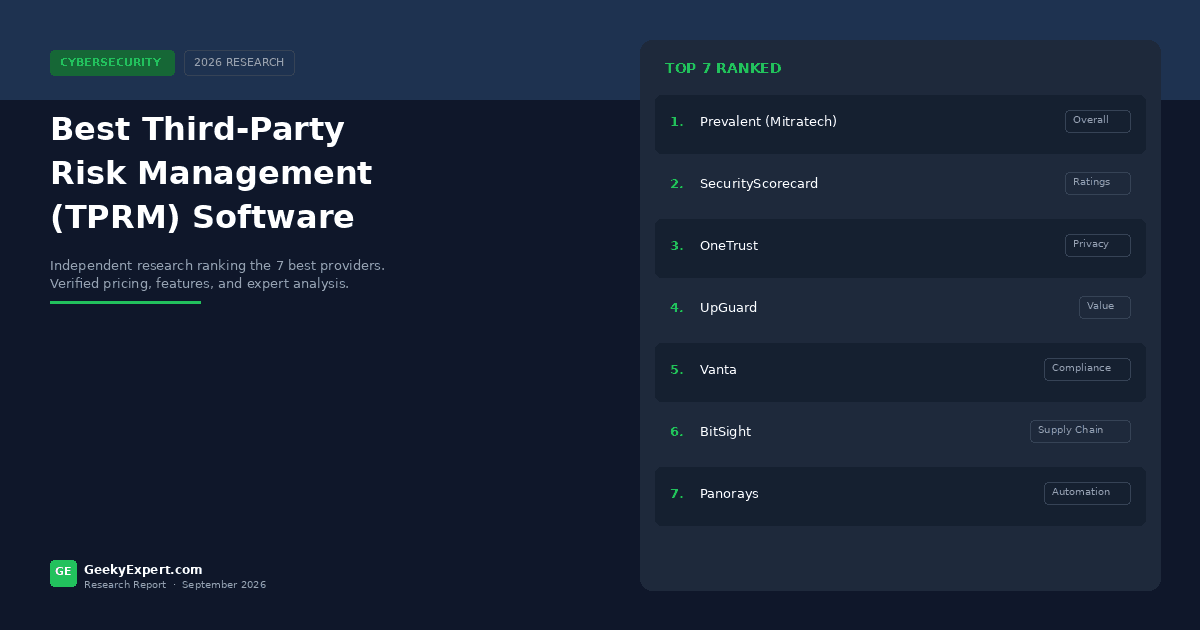The width and height of the screenshot is (1200, 630).
Task: Click the Research Report · September 2026 text
Action: click(x=175, y=585)
